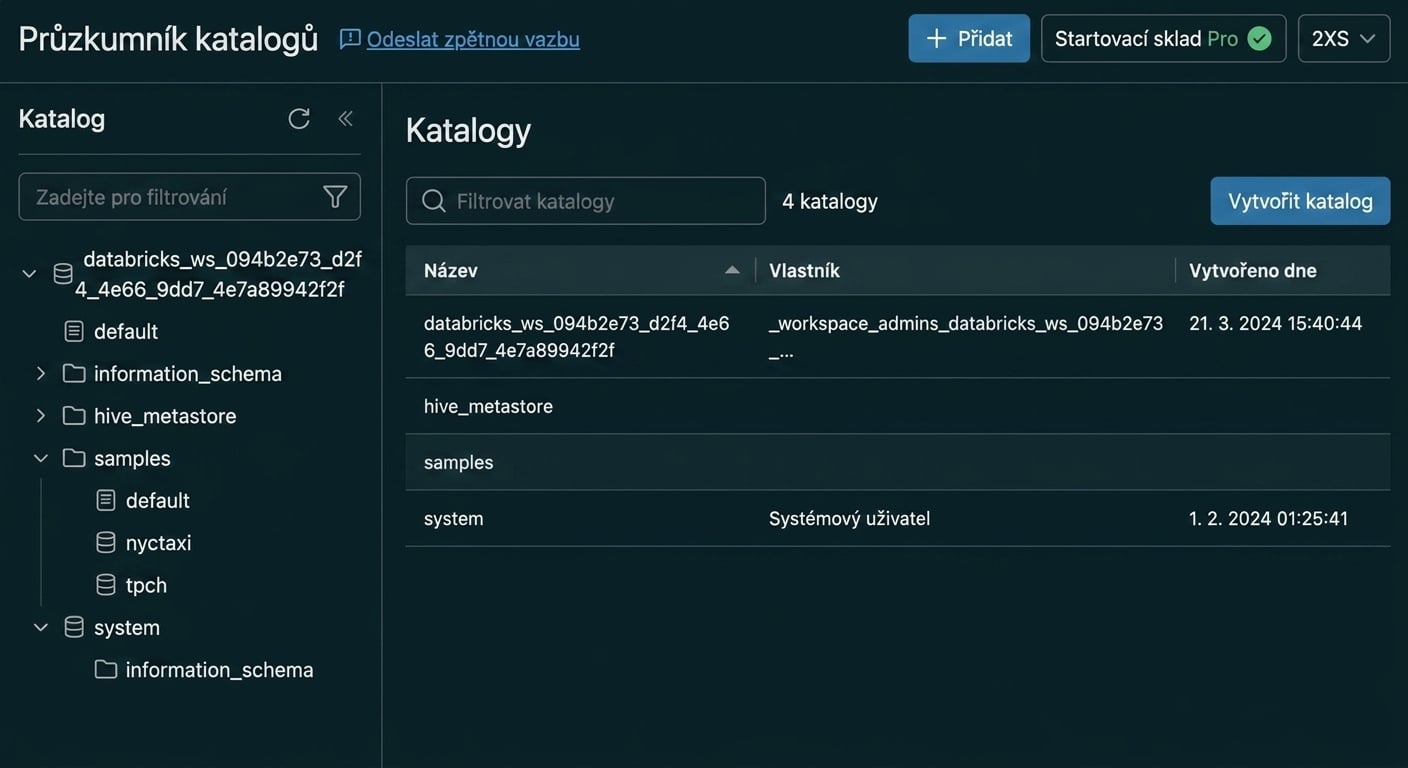Select tpch schema in tree

click(146, 585)
